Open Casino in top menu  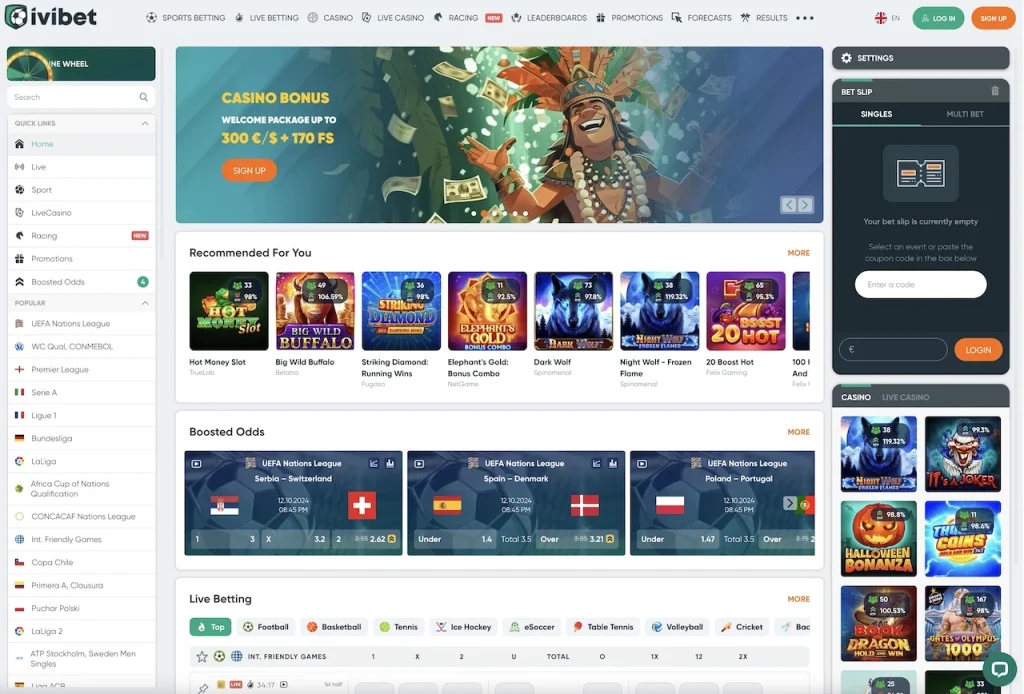click(x=330, y=18)
